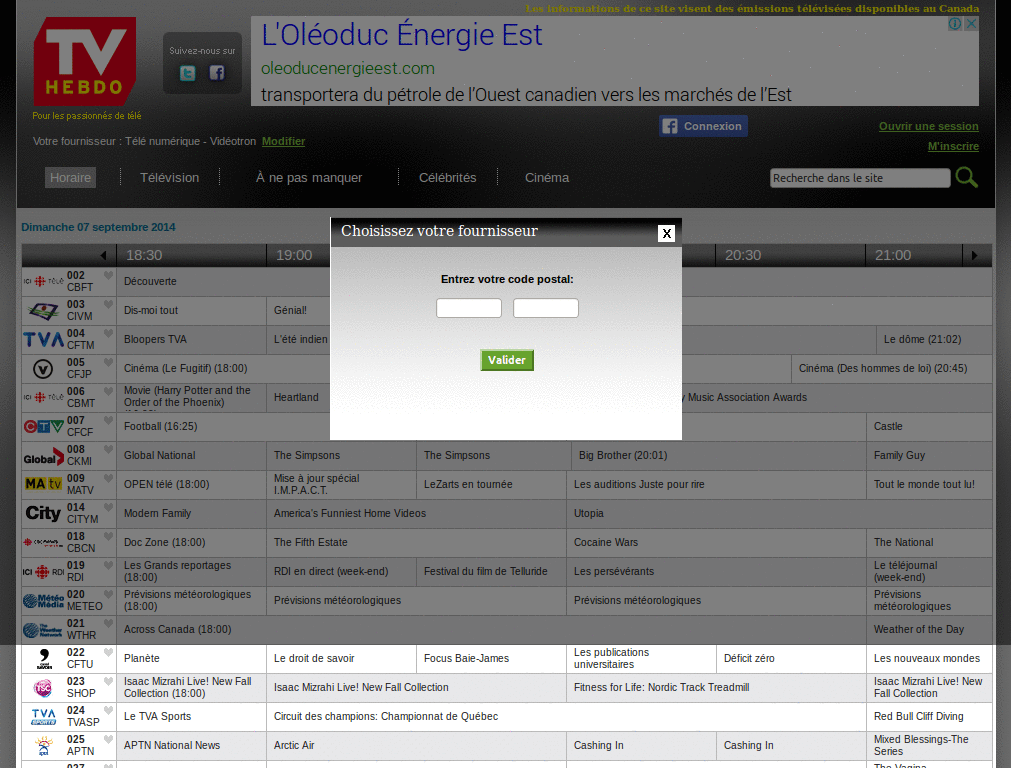Favorite channel 007 CFCF with heart
The width and height of the screenshot is (1024, 768).
pyautogui.click(x=108, y=420)
